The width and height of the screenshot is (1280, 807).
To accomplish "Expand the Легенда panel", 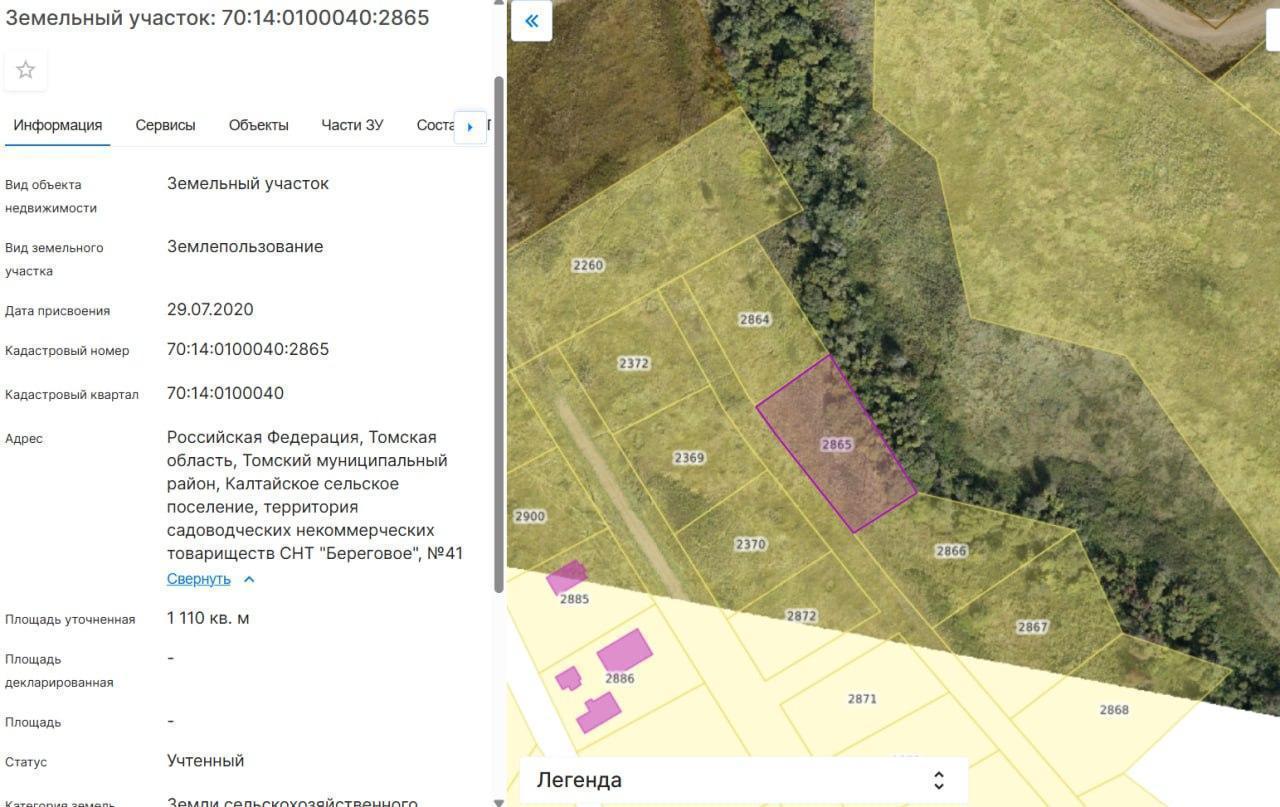I will [x=938, y=780].
